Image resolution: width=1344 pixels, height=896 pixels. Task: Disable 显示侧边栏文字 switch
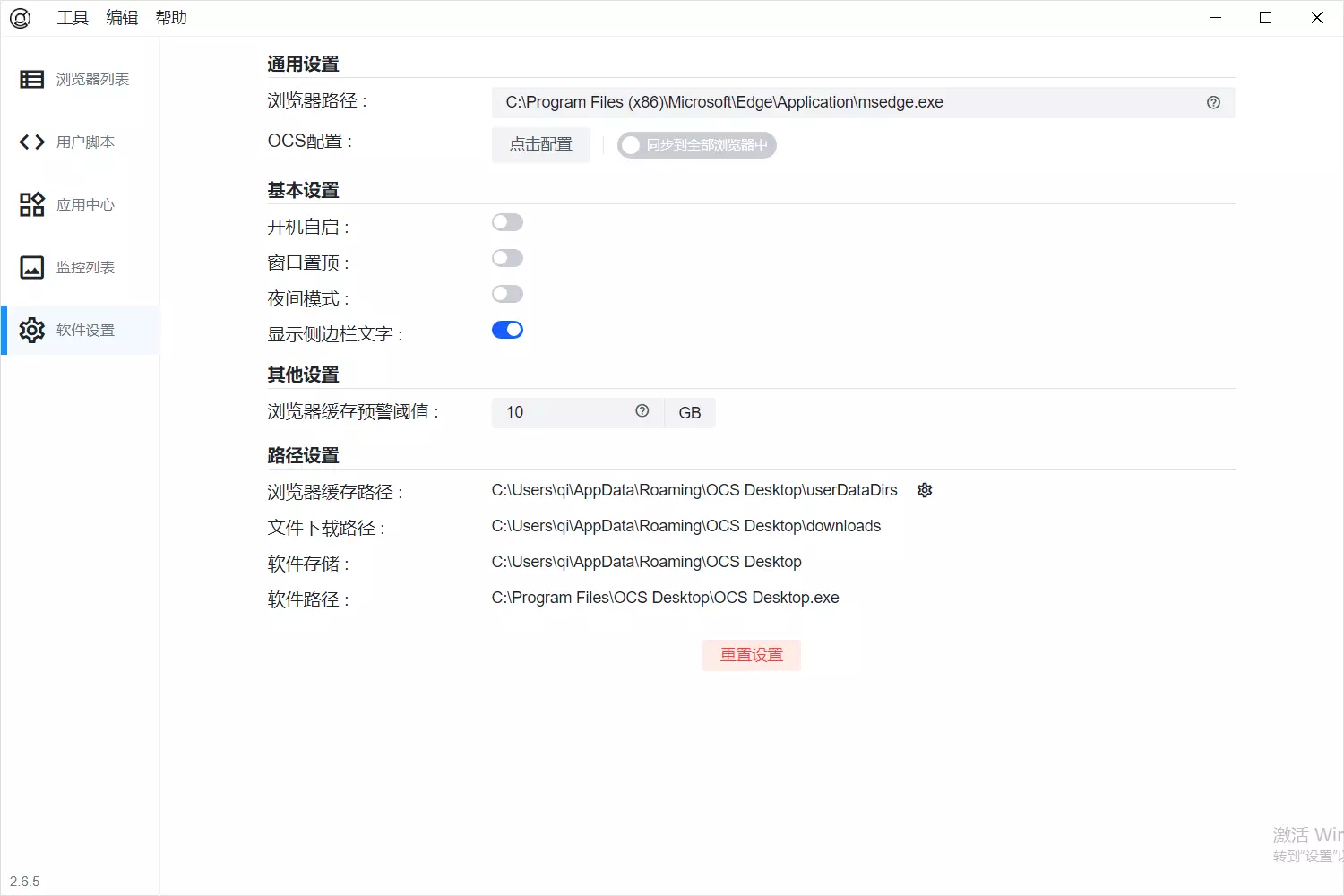point(507,330)
